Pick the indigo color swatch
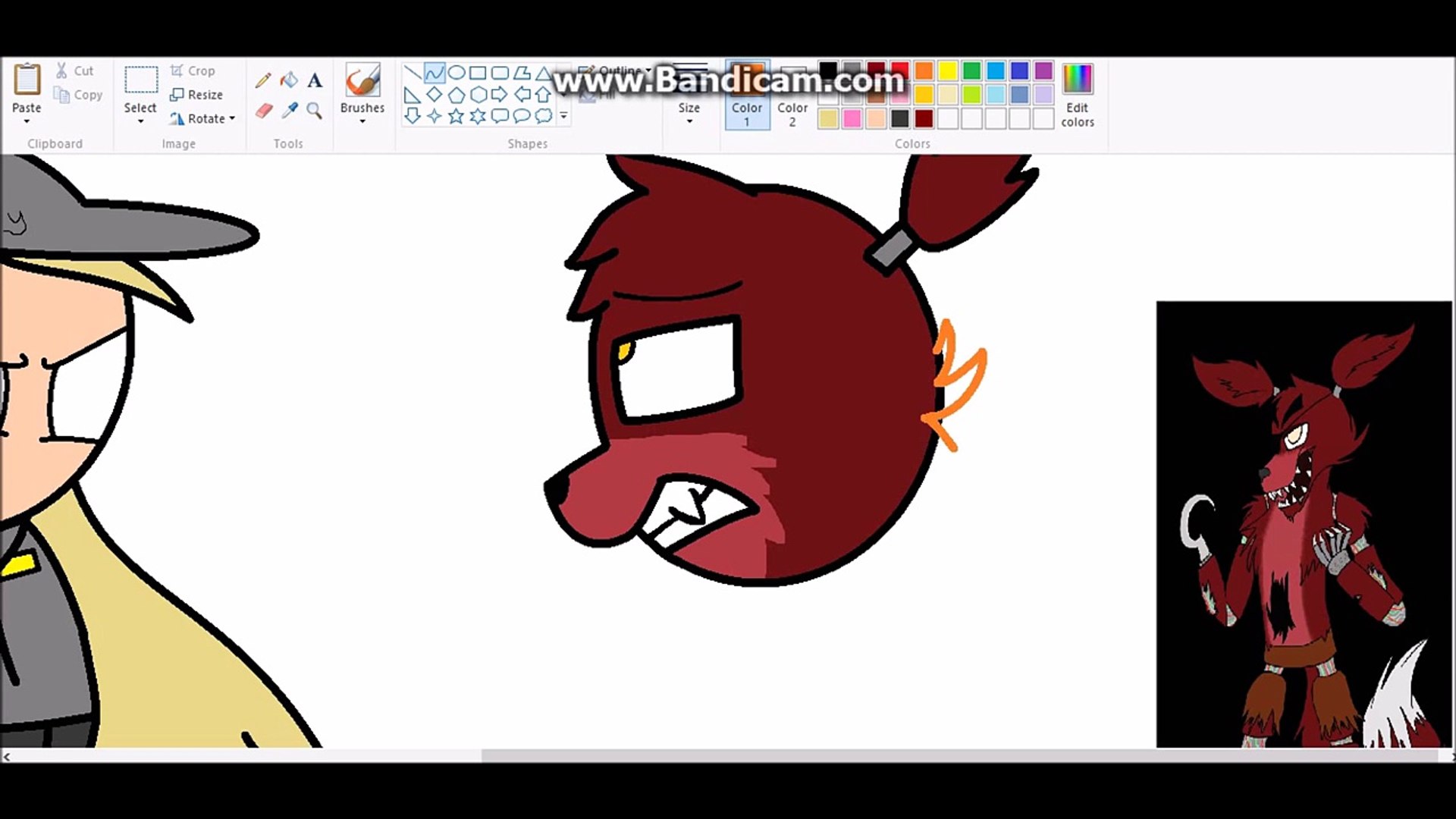Viewport: 1456px width, 819px height. click(1020, 71)
